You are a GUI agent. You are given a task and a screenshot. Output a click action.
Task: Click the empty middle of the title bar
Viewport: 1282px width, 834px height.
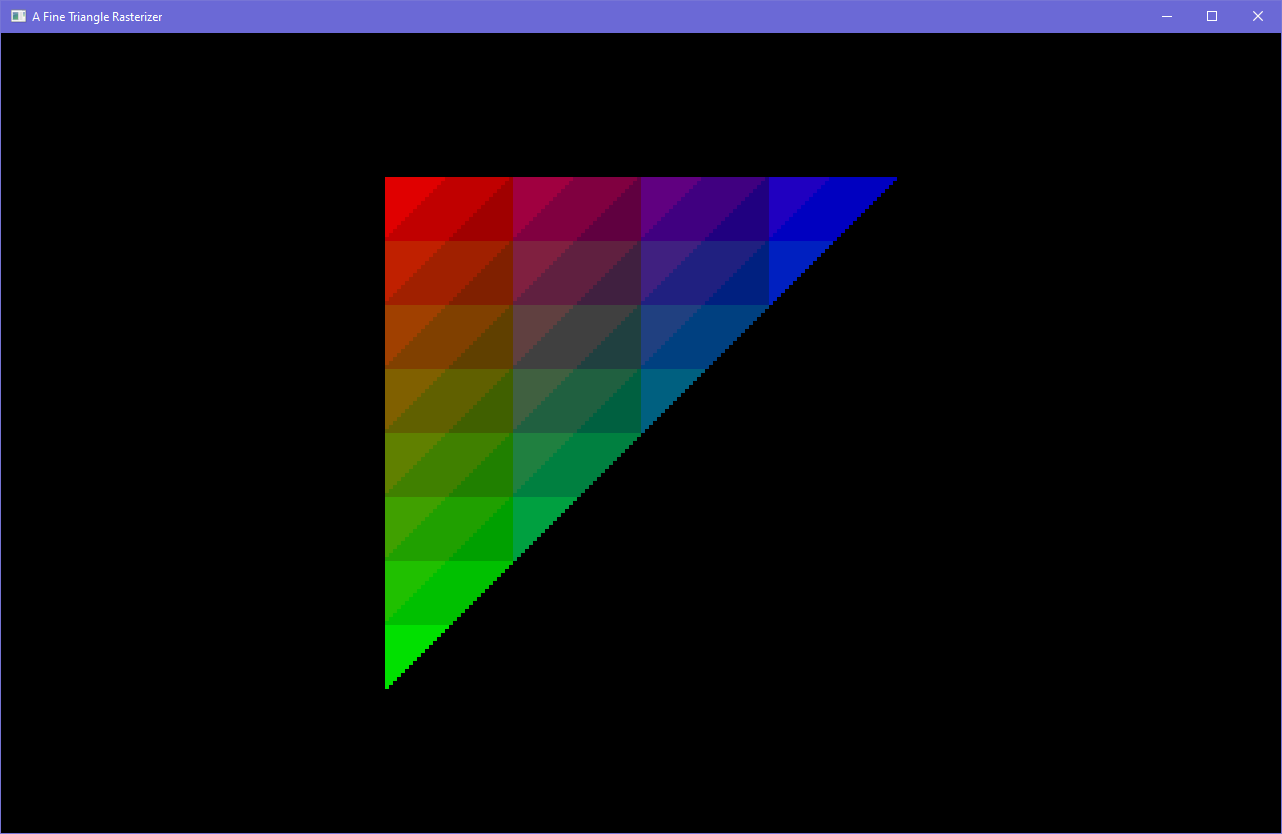tap(640, 16)
